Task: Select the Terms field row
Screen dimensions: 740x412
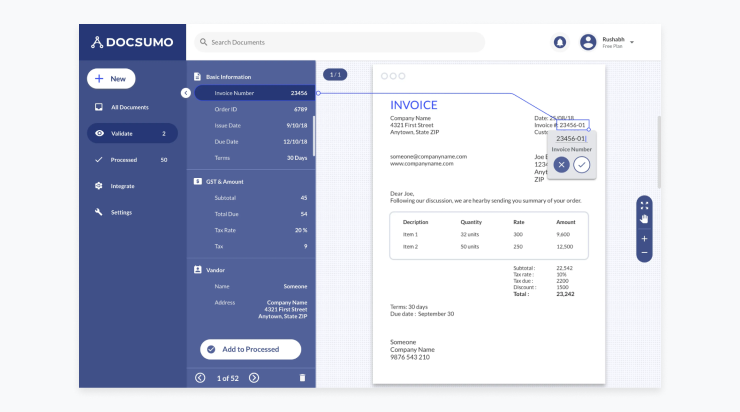Action: (255, 158)
